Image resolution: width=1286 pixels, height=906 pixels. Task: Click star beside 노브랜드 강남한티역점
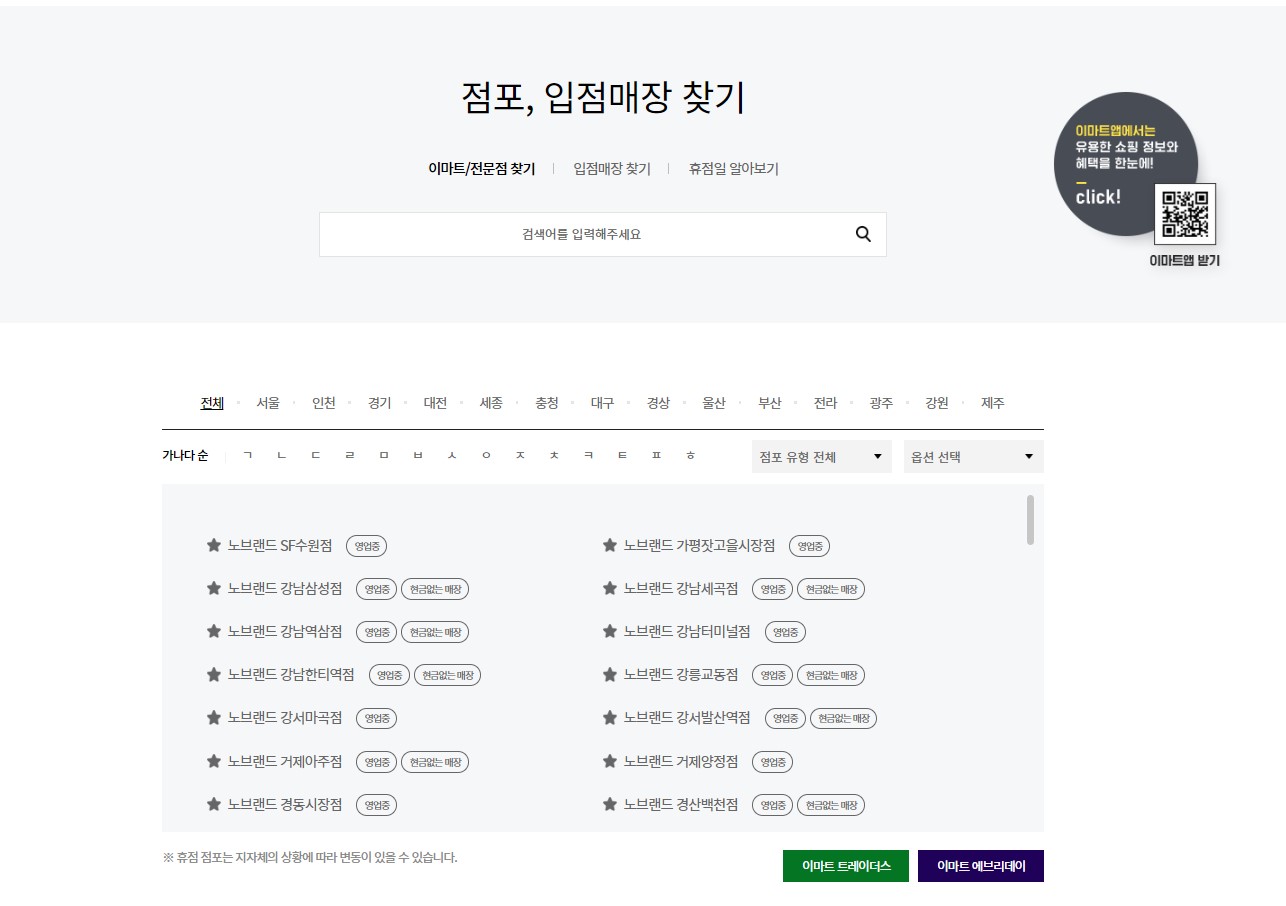coord(213,674)
